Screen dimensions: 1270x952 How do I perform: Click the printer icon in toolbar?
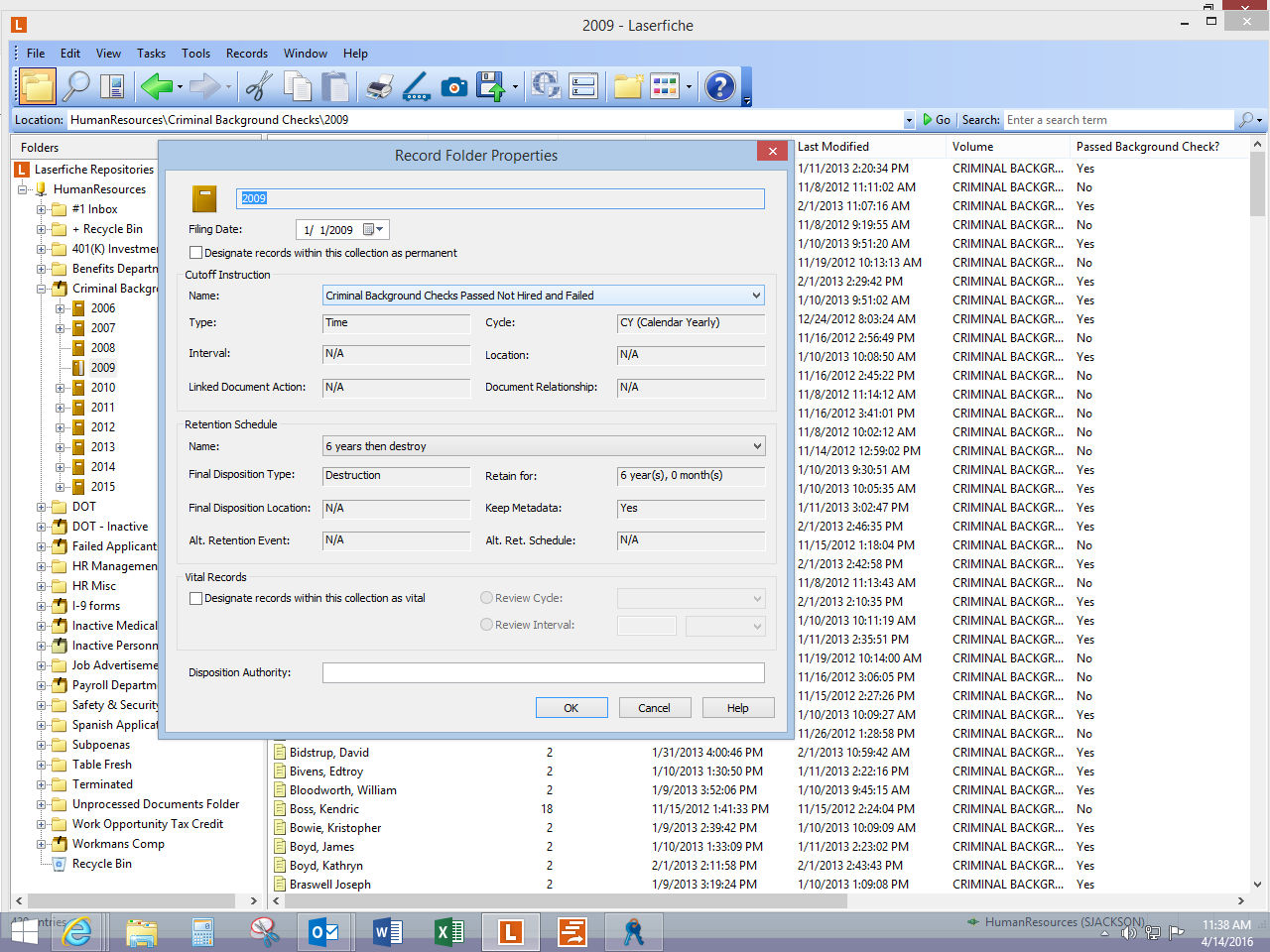(x=379, y=87)
